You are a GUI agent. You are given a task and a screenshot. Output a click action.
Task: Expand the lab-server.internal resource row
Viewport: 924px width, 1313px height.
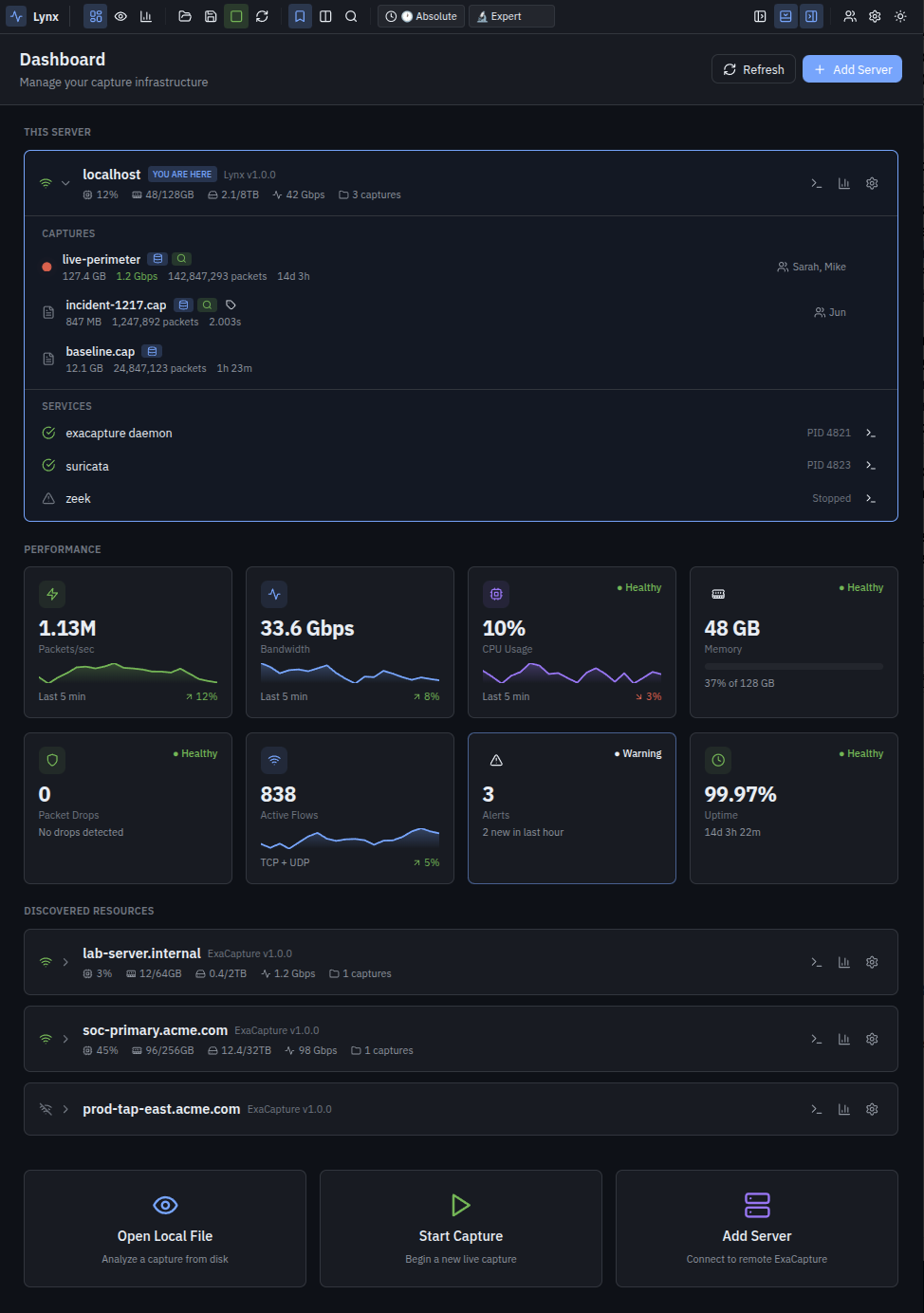point(65,961)
